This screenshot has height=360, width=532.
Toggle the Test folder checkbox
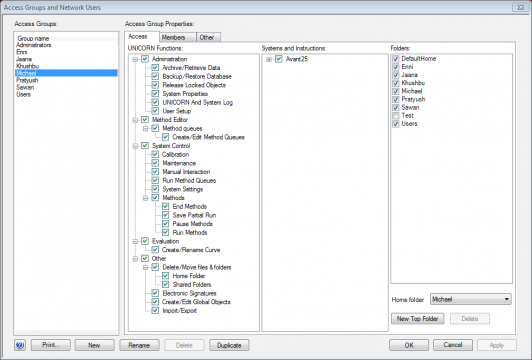(396, 116)
